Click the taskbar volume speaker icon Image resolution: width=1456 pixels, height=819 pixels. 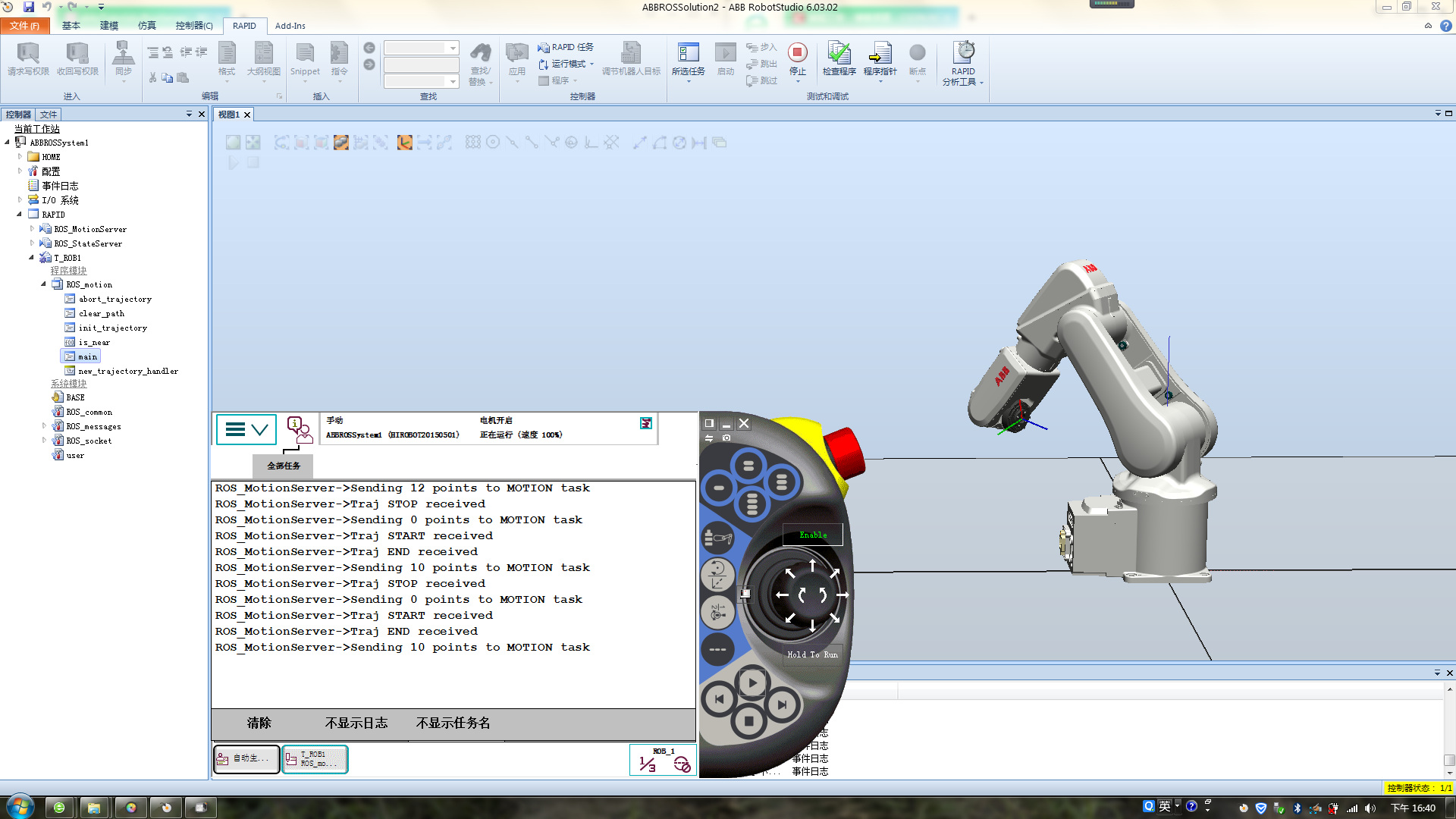click(1370, 808)
